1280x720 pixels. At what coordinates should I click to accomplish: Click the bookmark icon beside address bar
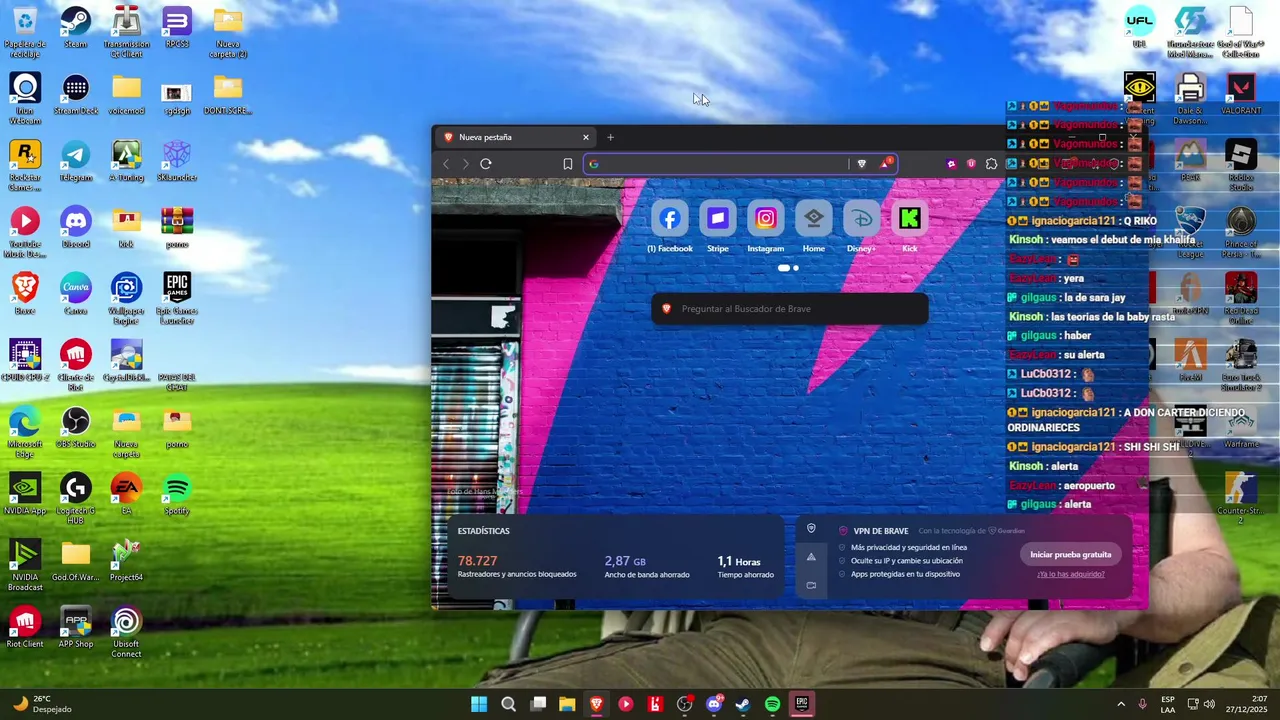567,164
